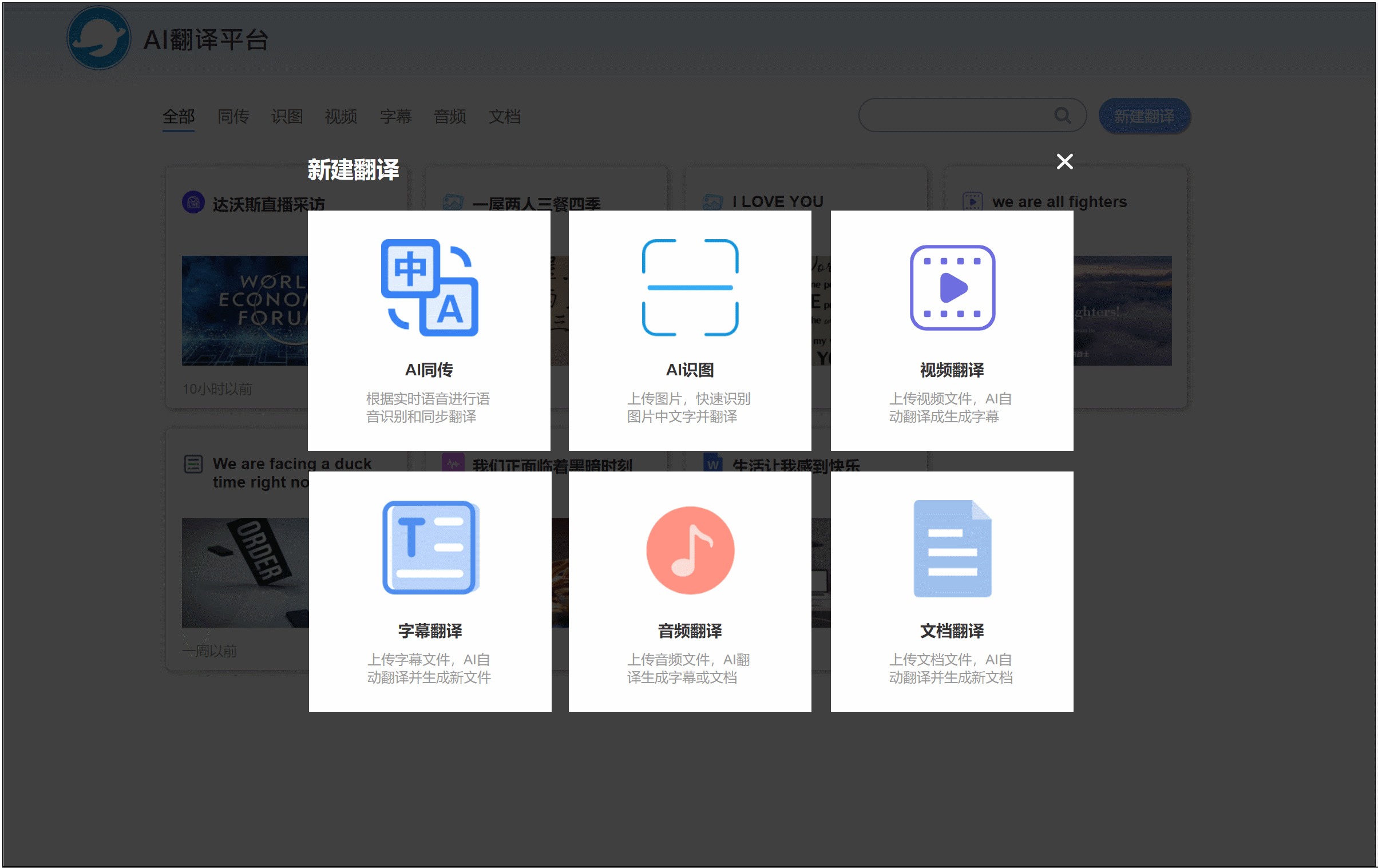
Task: Click the AI识图 scan frame icon
Action: click(690, 287)
